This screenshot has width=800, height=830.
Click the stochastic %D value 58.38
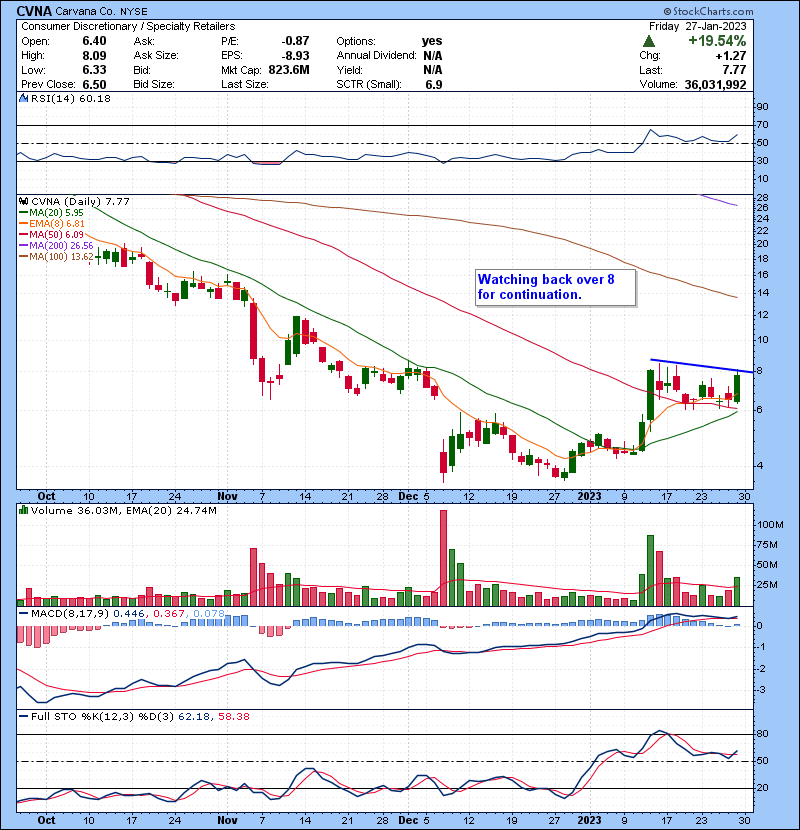(233, 717)
